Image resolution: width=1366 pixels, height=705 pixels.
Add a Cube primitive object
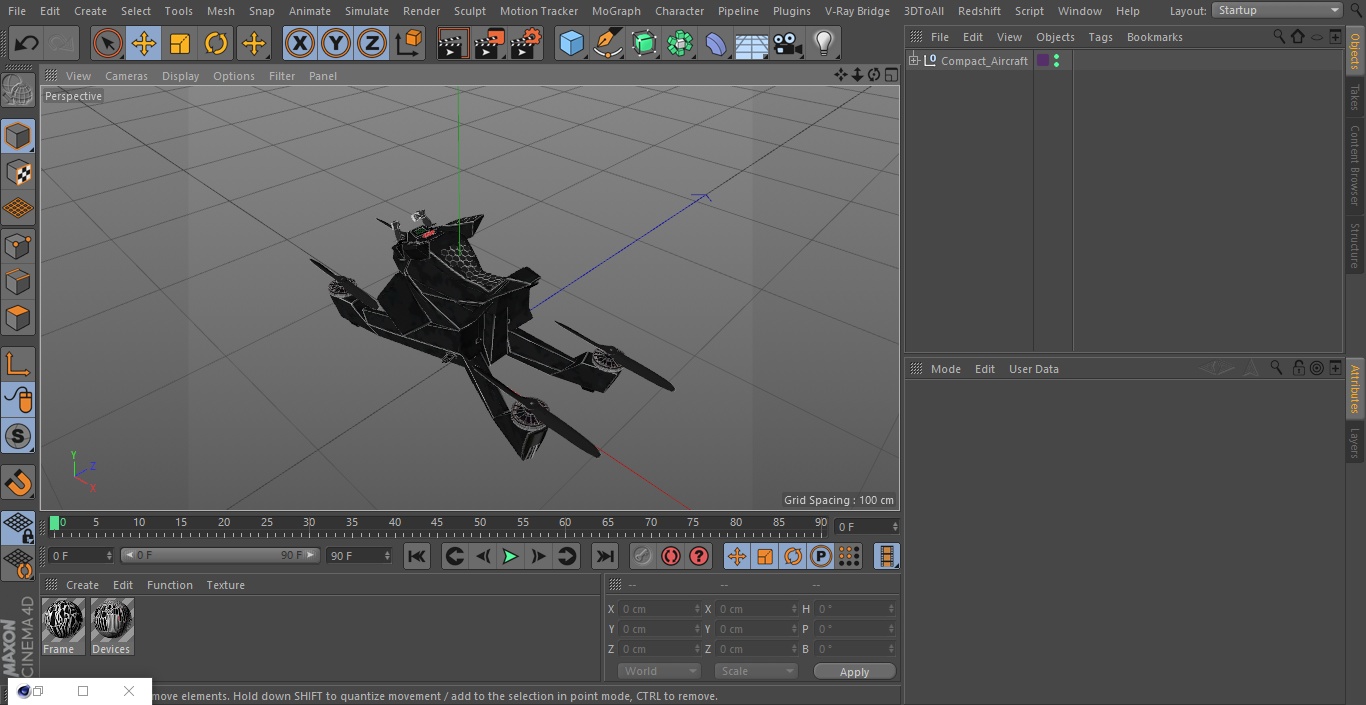click(571, 43)
